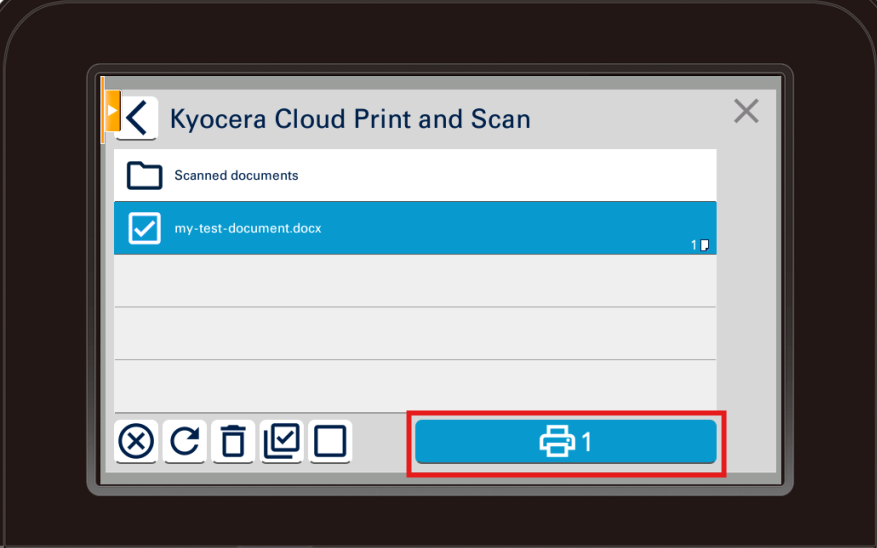Select the my-test-document.docx file name
The height and width of the screenshot is (548, 877).
pos(248,228)
